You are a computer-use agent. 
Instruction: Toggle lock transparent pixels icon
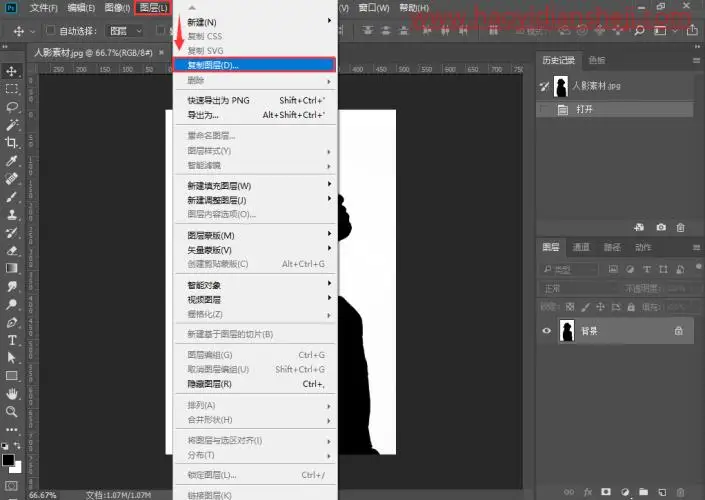570,307
